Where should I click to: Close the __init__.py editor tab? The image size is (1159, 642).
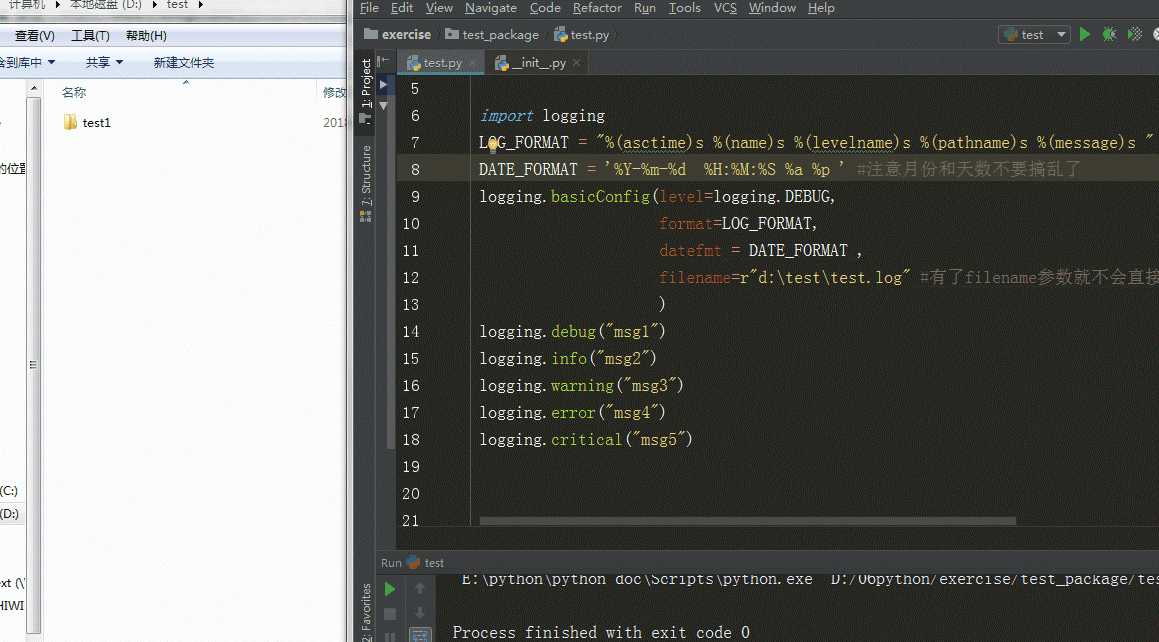[577, 63]
